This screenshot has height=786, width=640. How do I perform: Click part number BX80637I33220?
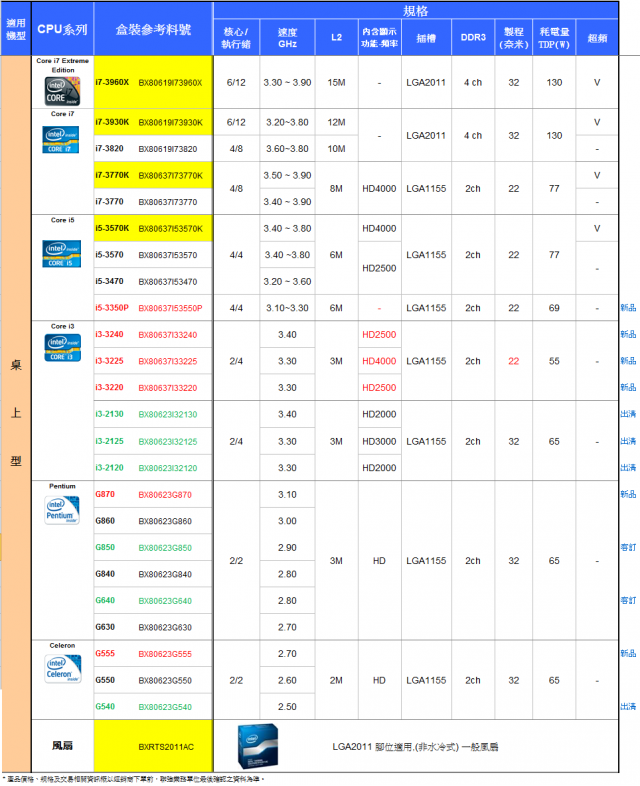click(x=167, y=388)
